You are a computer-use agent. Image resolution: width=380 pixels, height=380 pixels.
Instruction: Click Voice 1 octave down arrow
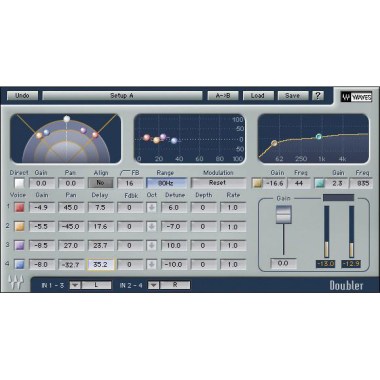(152, 208)
